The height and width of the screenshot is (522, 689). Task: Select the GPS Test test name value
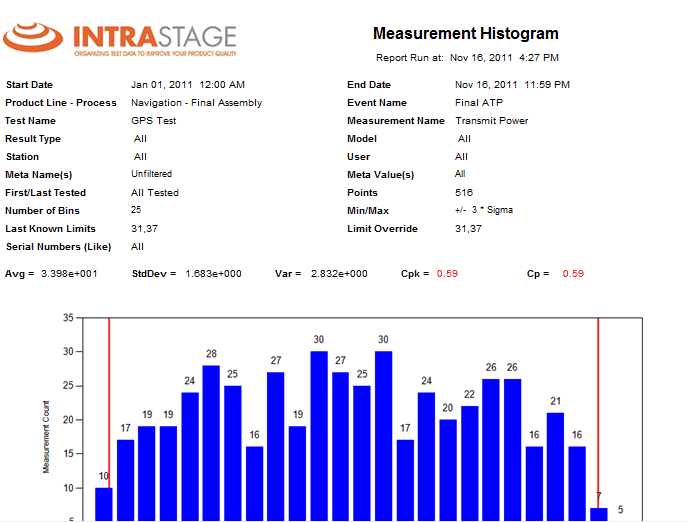(153, 121)
